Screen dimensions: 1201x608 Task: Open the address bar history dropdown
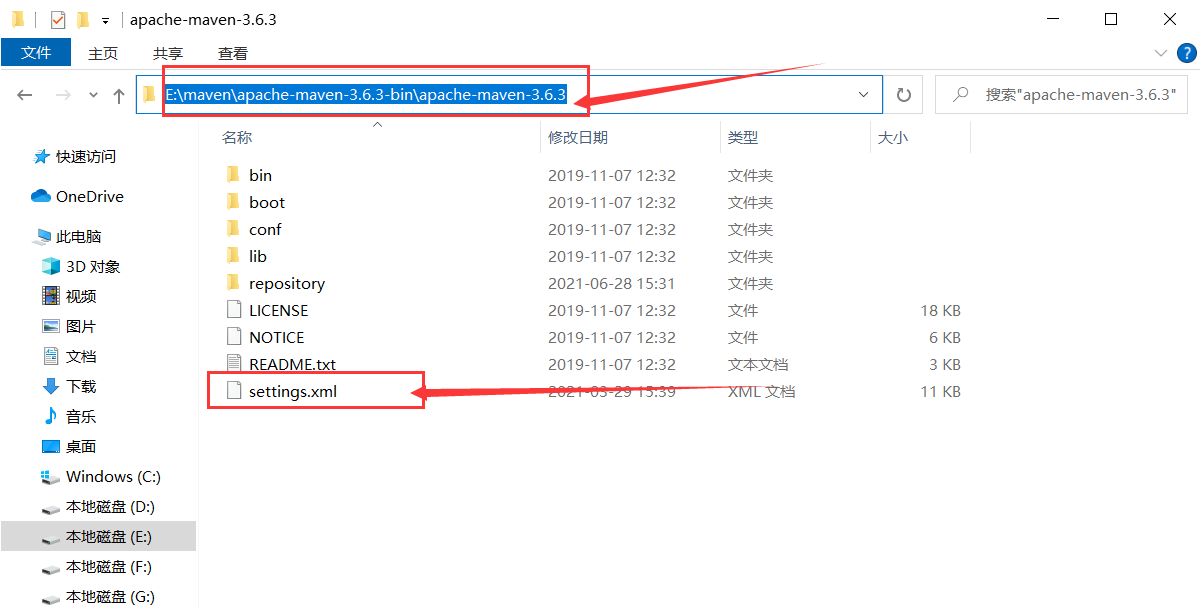pos(865,95)
